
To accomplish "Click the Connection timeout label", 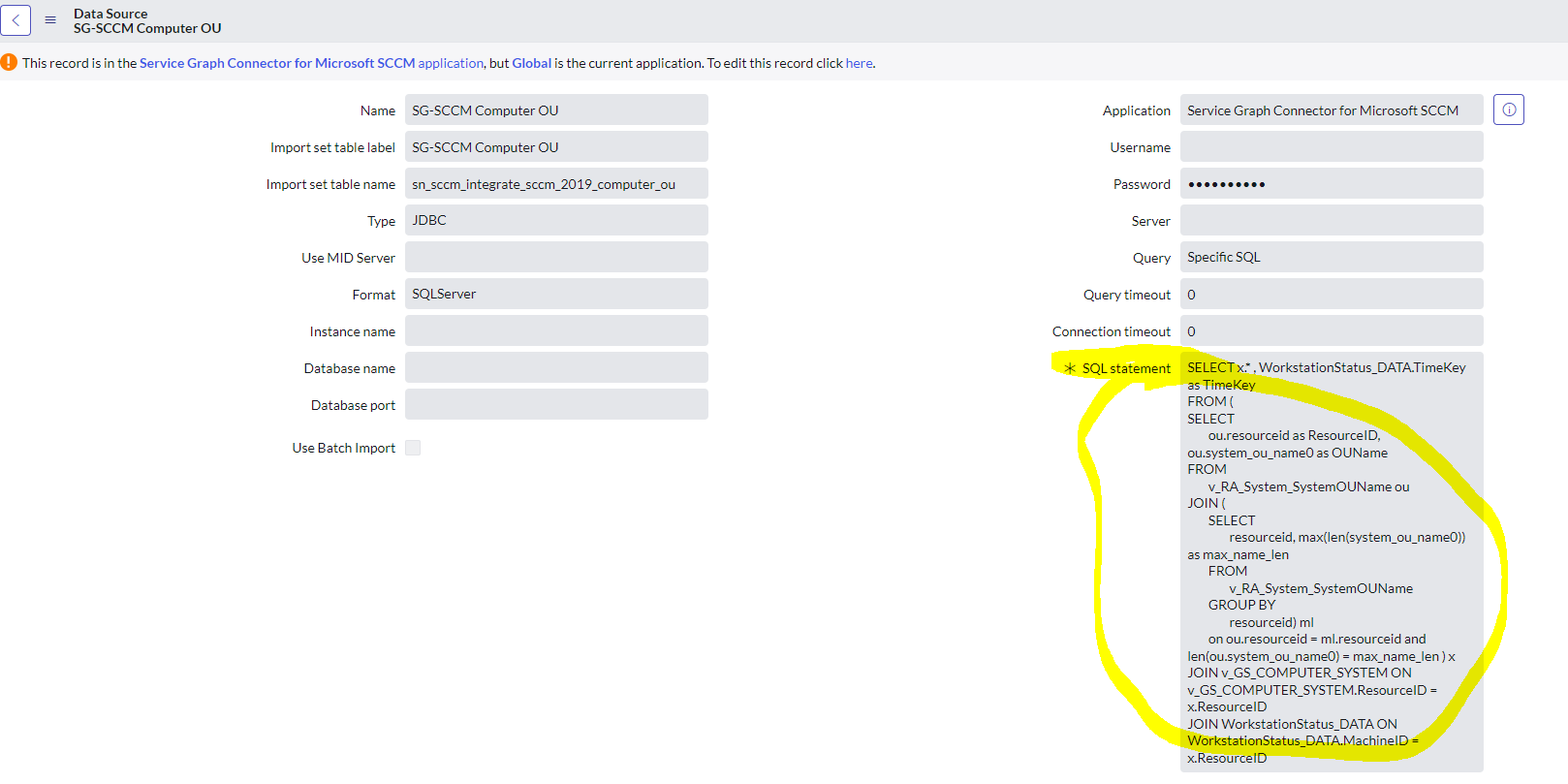I will [x=1112, y=331].
